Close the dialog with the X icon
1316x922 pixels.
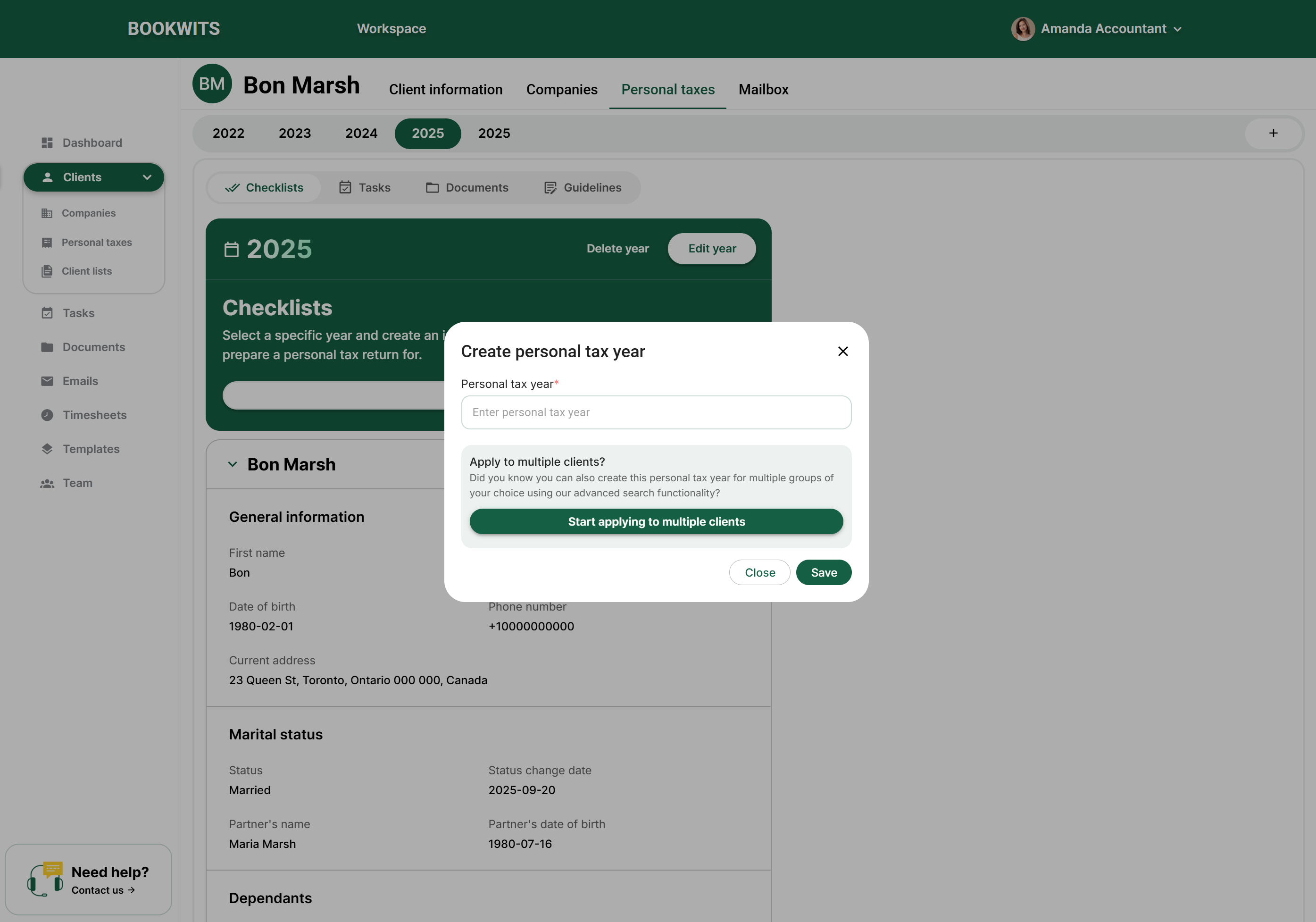click(x=842, y=352)
